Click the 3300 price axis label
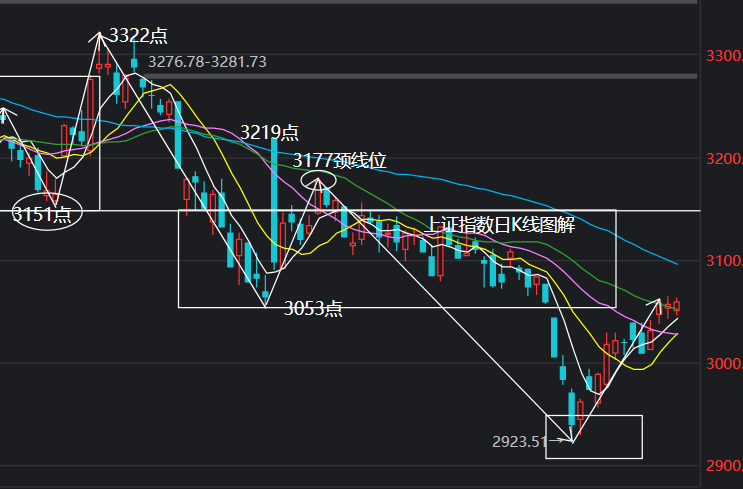743x489 pixels. (x=725, y=56)
